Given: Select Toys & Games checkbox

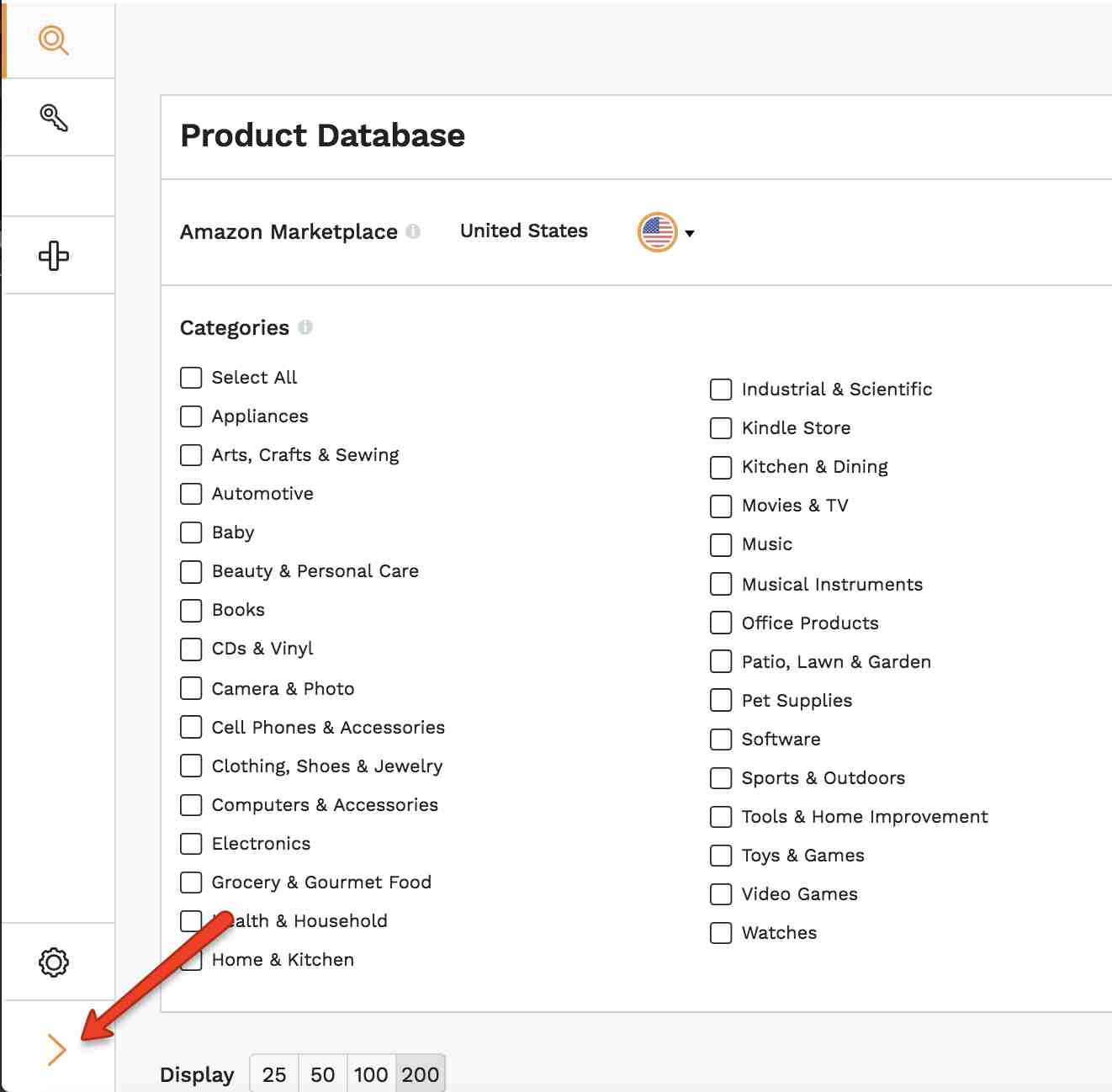Looking at the screenshot, I should click(721, 856).
